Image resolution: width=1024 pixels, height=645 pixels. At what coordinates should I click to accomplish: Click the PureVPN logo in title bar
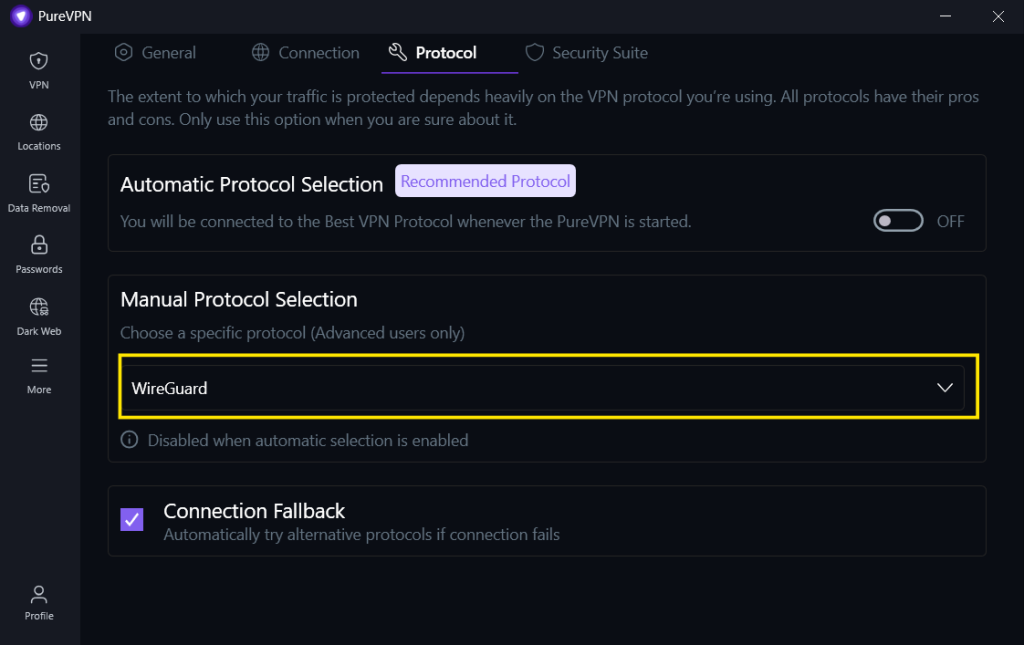pos(21,16)
